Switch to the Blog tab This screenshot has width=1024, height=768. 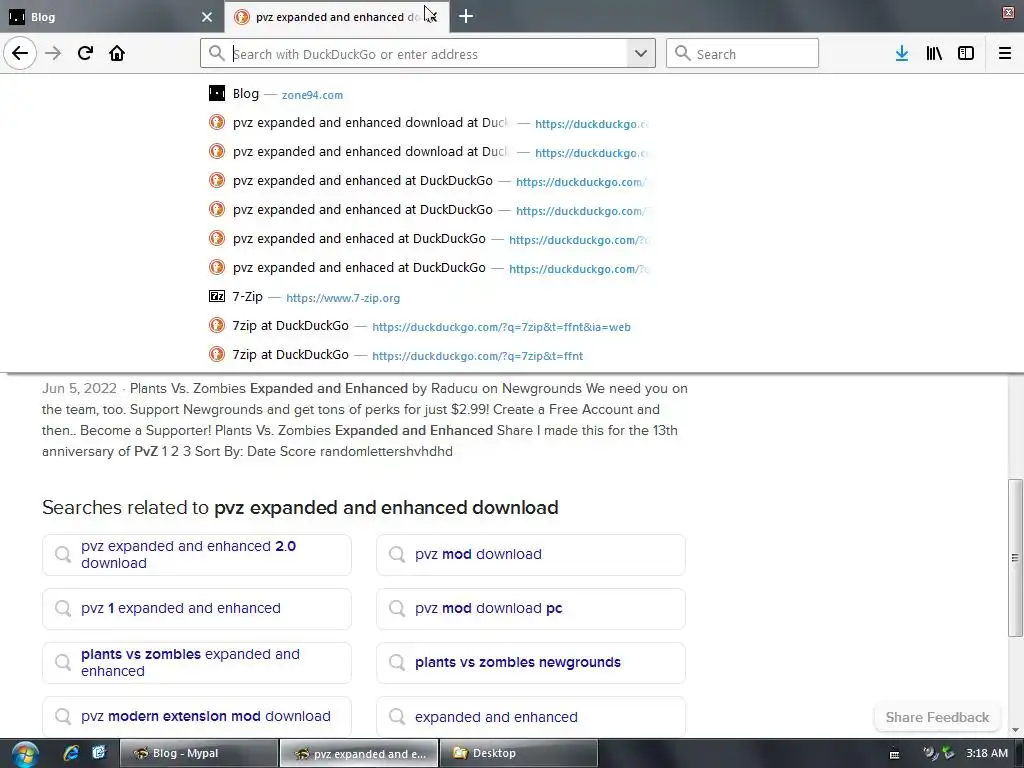click(x=112, y=17)
